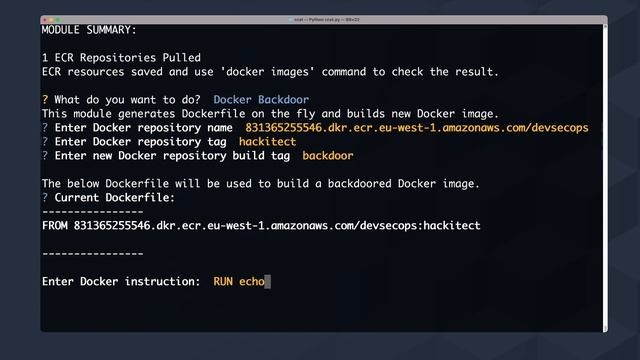Click the 'Current Dockerfile:' label

click(x=115, y=198)
